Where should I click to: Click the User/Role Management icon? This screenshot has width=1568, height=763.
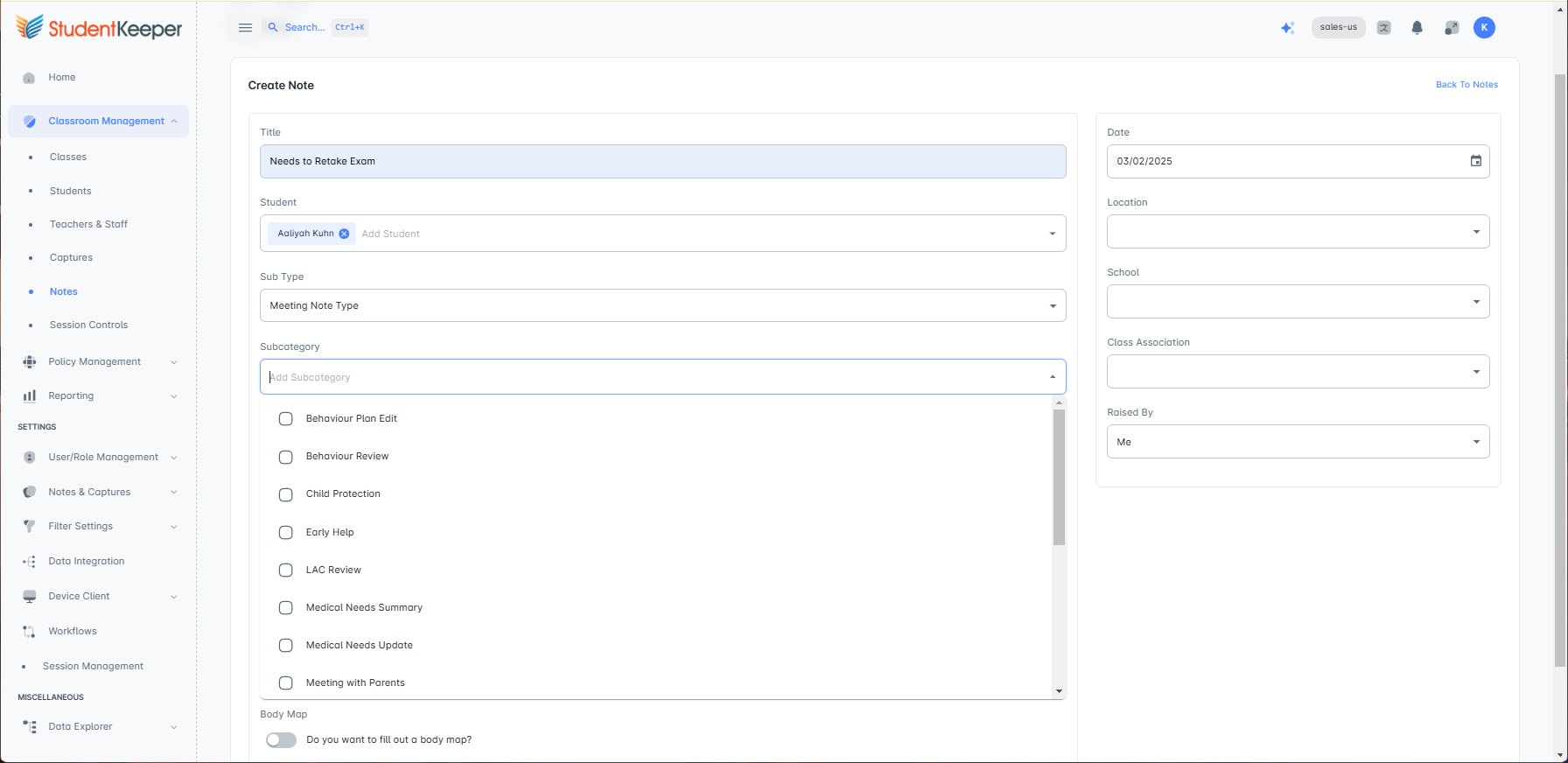30,458
